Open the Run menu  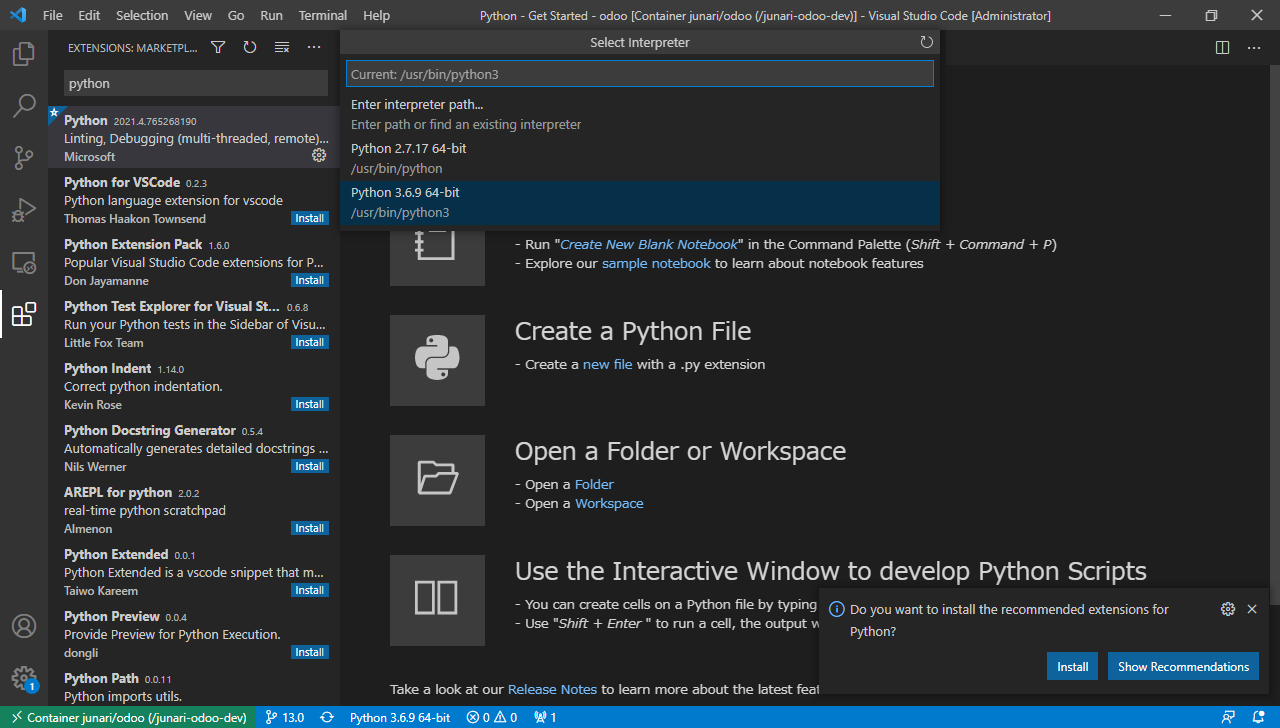[271, 15]
